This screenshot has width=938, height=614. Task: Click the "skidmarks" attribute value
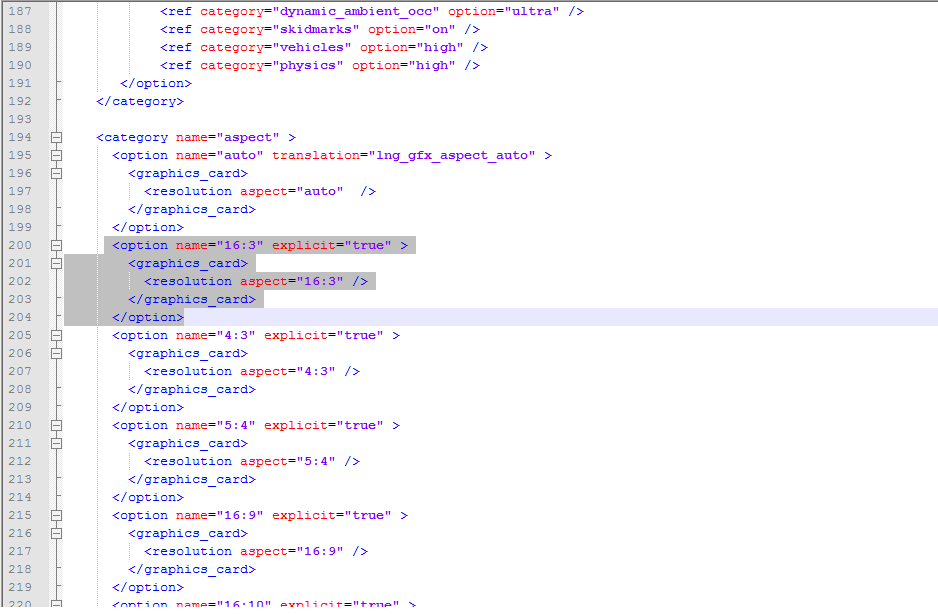tap(316, 29)
